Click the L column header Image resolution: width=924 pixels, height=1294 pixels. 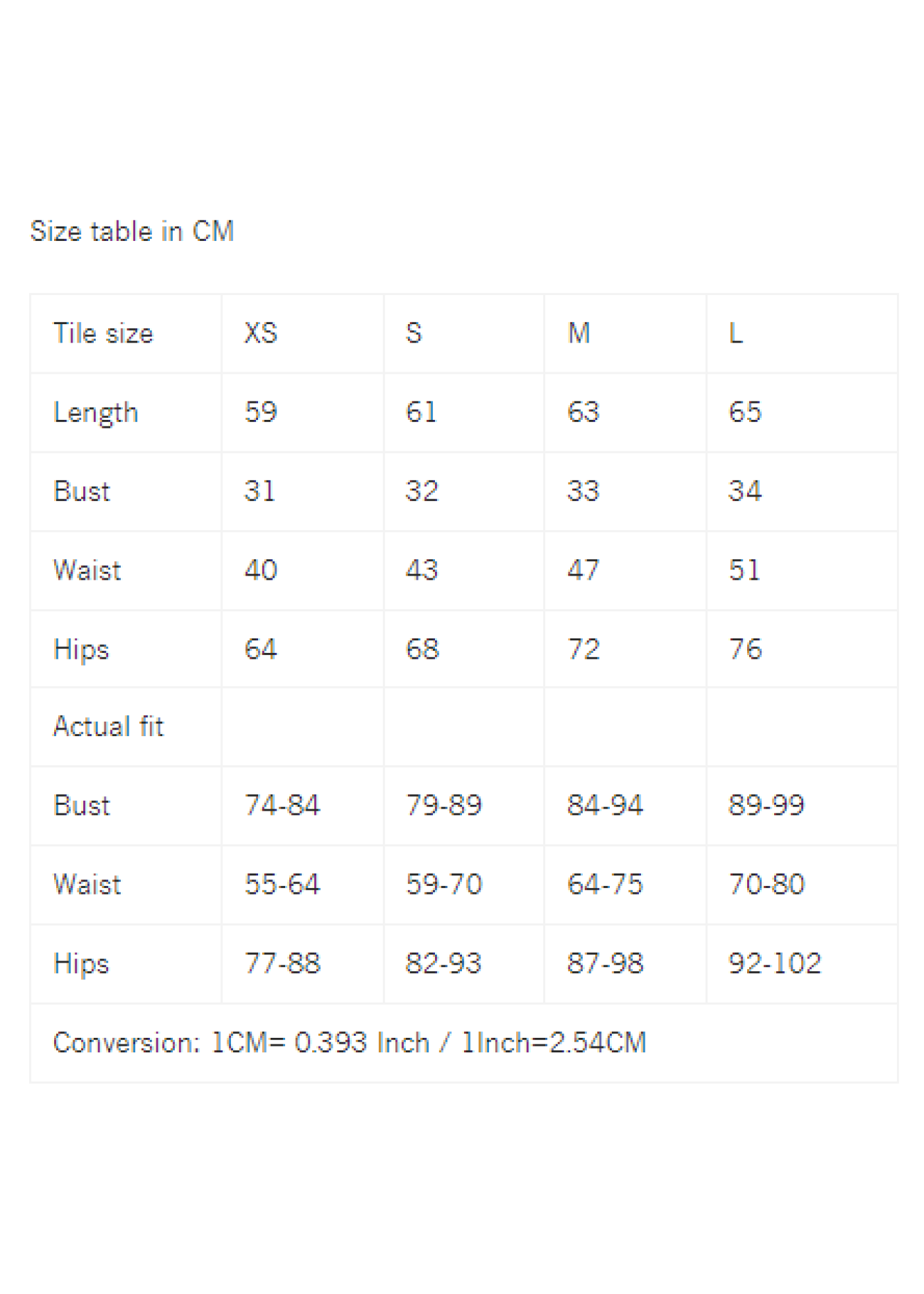pos(736,333)
